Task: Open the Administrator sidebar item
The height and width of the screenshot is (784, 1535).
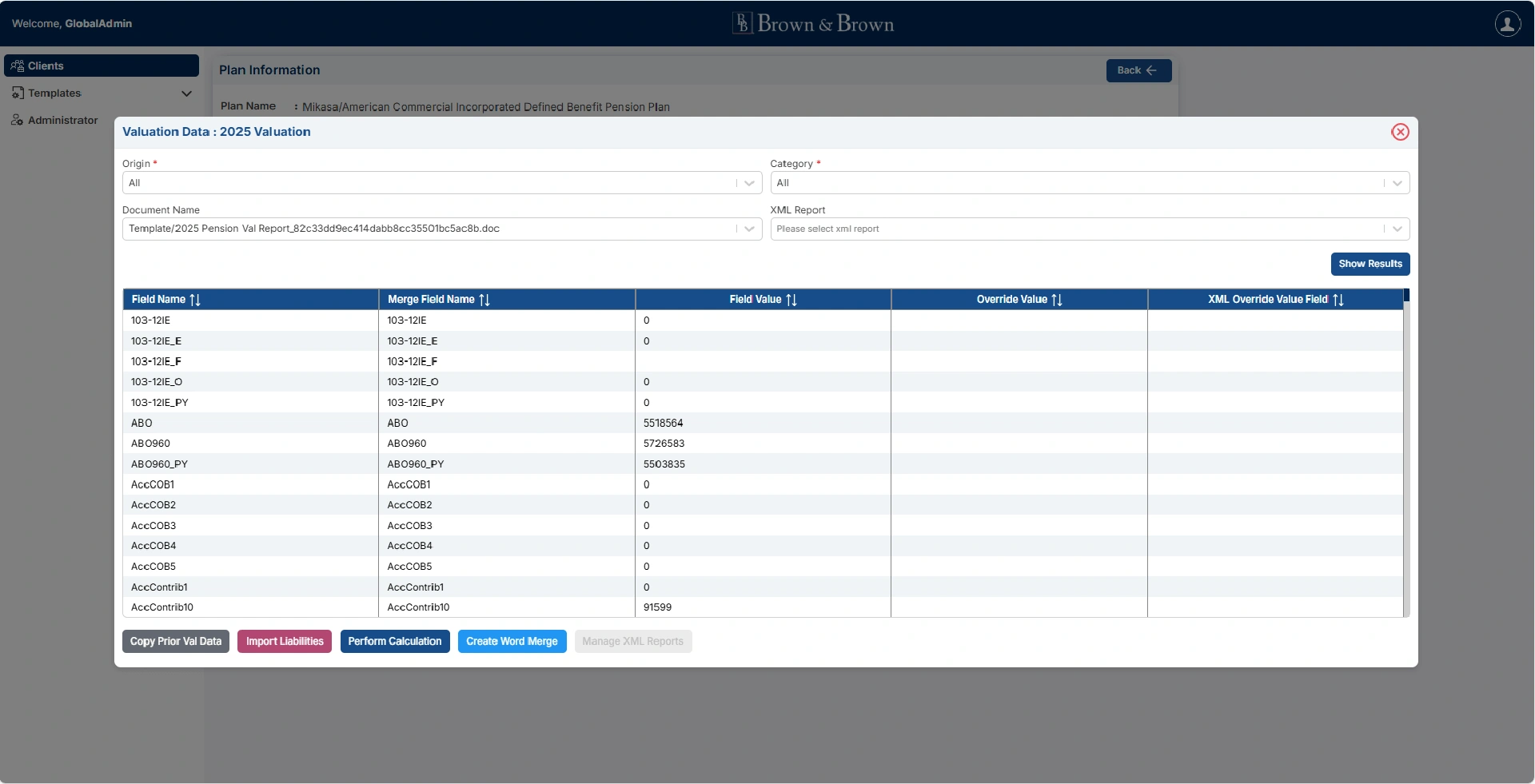Action: (x=62, y=120)
